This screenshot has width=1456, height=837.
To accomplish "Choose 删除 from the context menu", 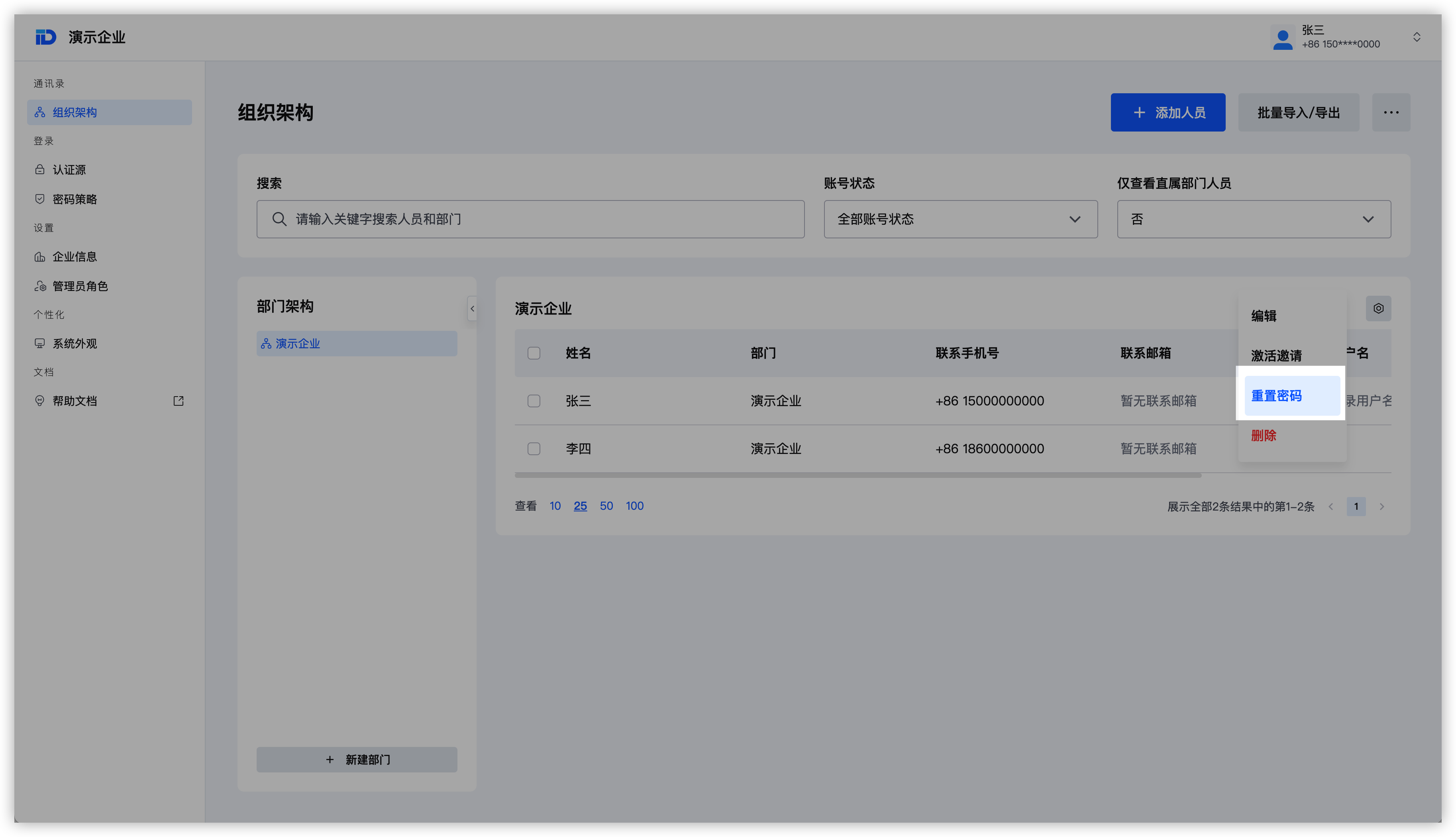I will point(1292,435).
